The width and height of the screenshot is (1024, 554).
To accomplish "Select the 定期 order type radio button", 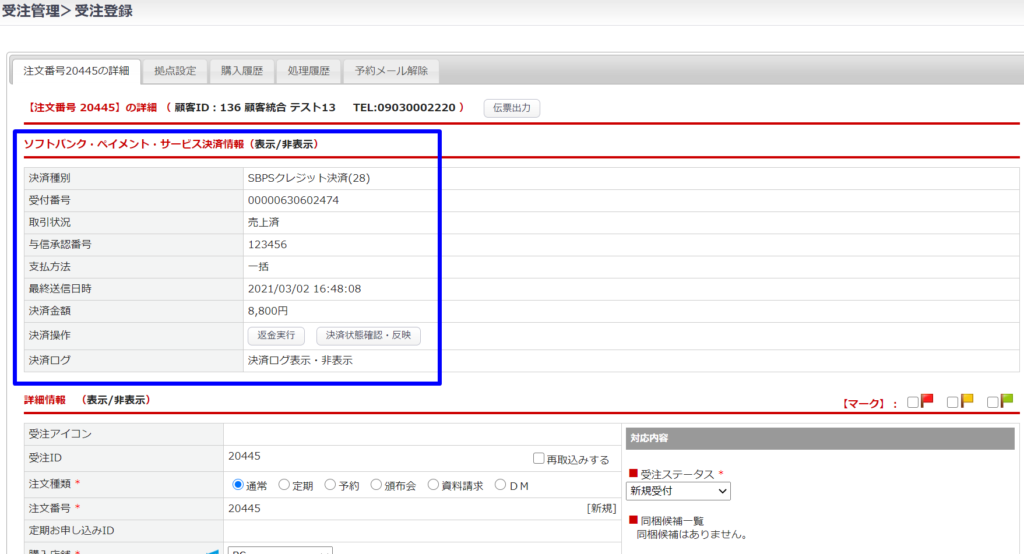I will pyautogui.click(x=284, y=485).
